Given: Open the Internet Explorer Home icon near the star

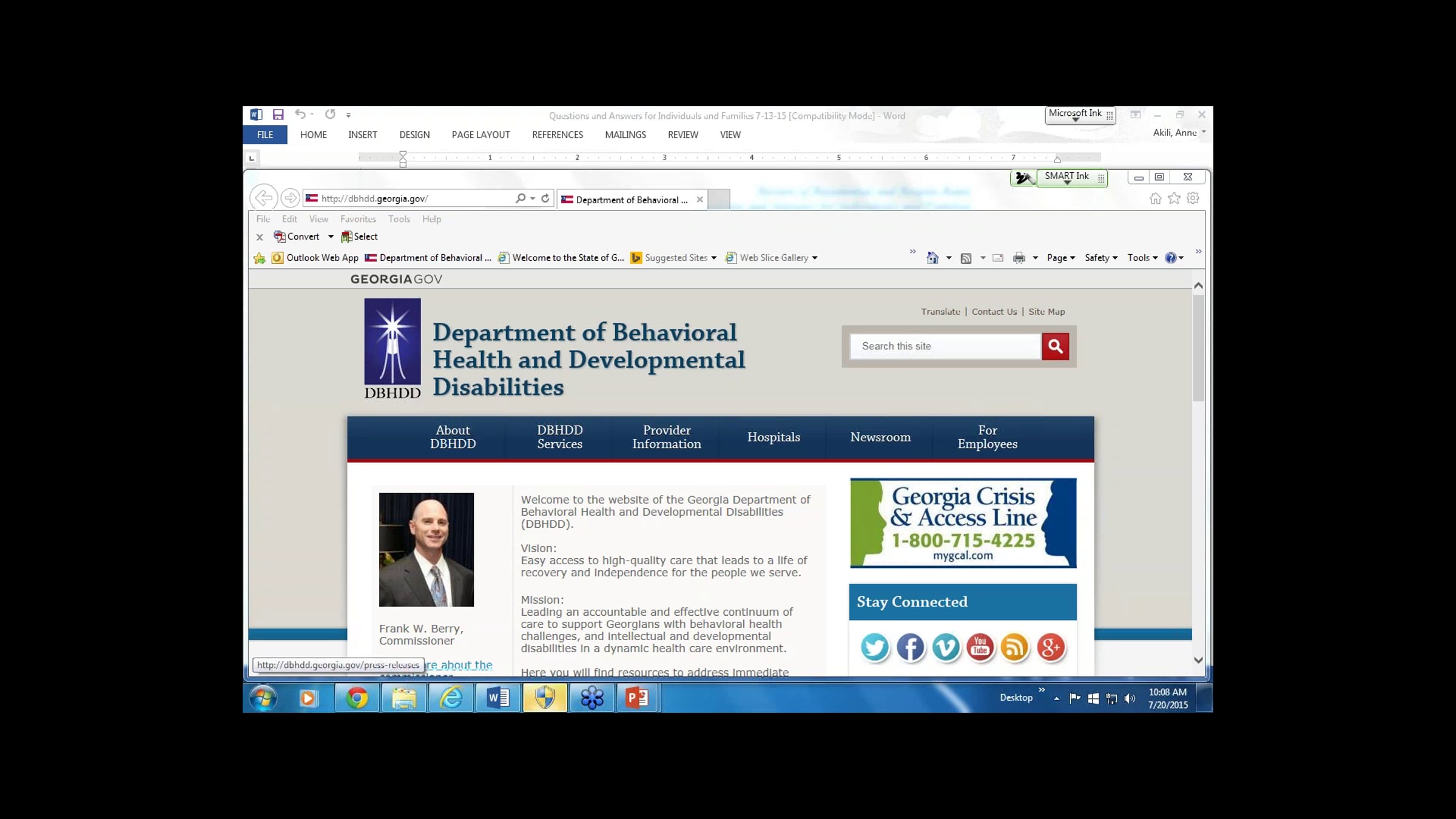Looking at the screenshot, I should click(1156, 198).
